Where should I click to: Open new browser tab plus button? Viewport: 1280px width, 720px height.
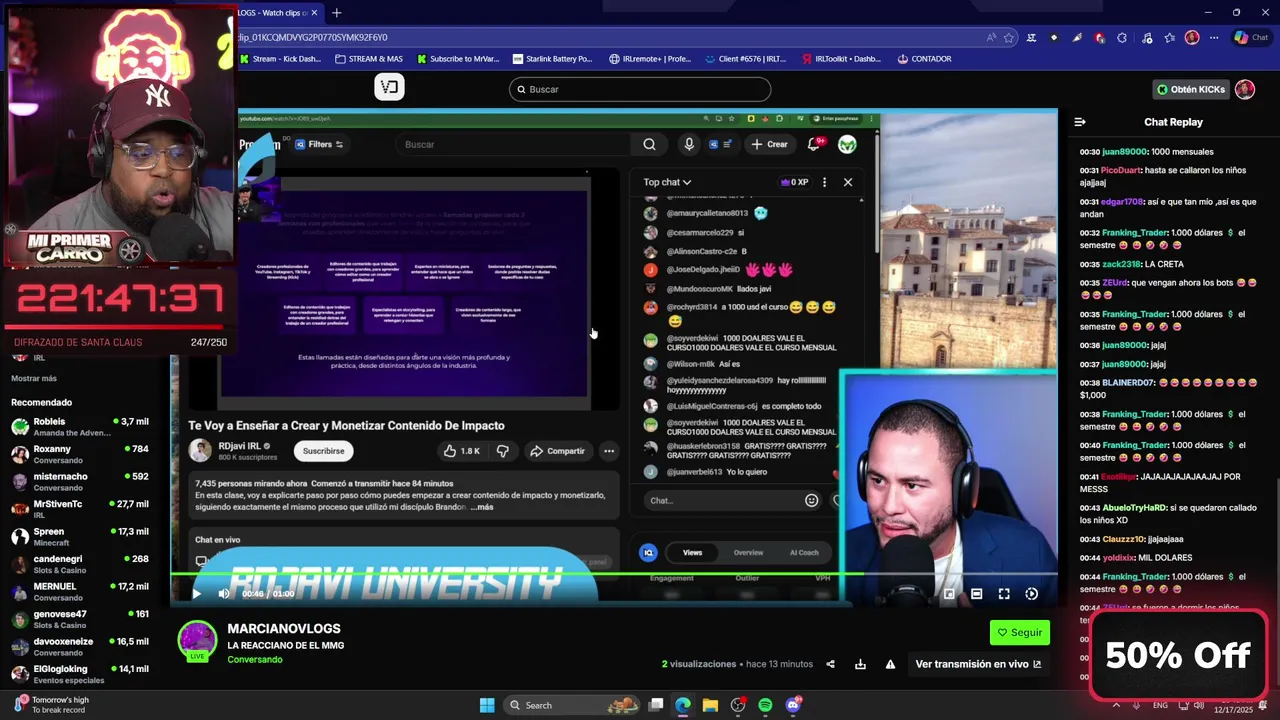pos(337,13)
